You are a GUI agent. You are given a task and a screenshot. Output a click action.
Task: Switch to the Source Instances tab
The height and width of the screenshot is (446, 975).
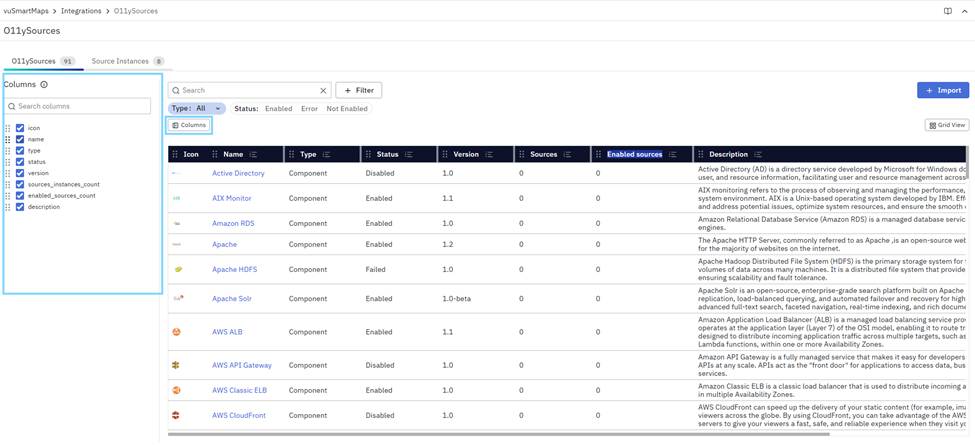pyautogui.click(x=120, y=61)
